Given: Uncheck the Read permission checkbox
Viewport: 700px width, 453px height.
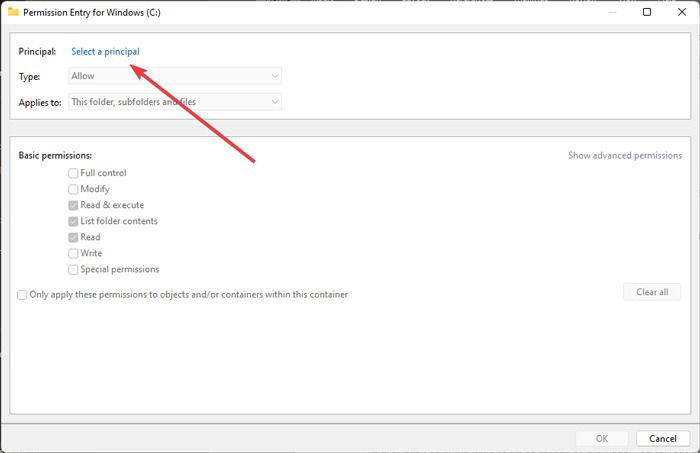Looking at the screenshot, I should pyautogui.click(x=73, y=237).
